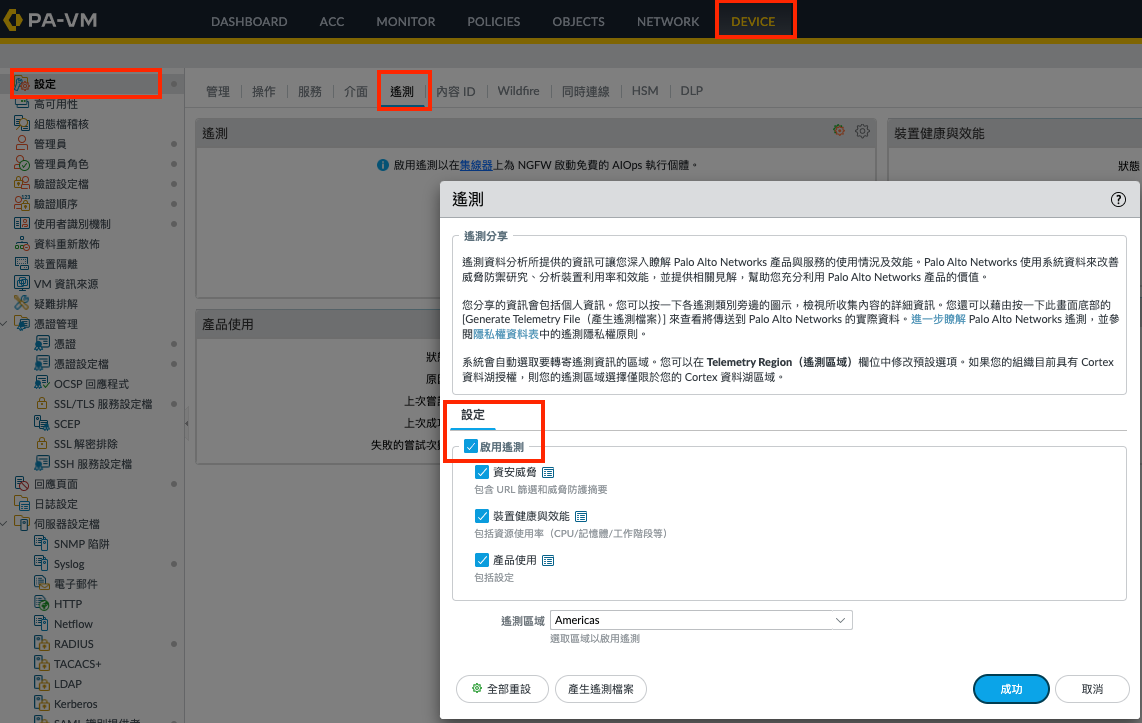The height and width of the screenshot is (723, 1142).
Task: Click the 憑證設定檔 sidebar icon
Action: coord(42,363)
